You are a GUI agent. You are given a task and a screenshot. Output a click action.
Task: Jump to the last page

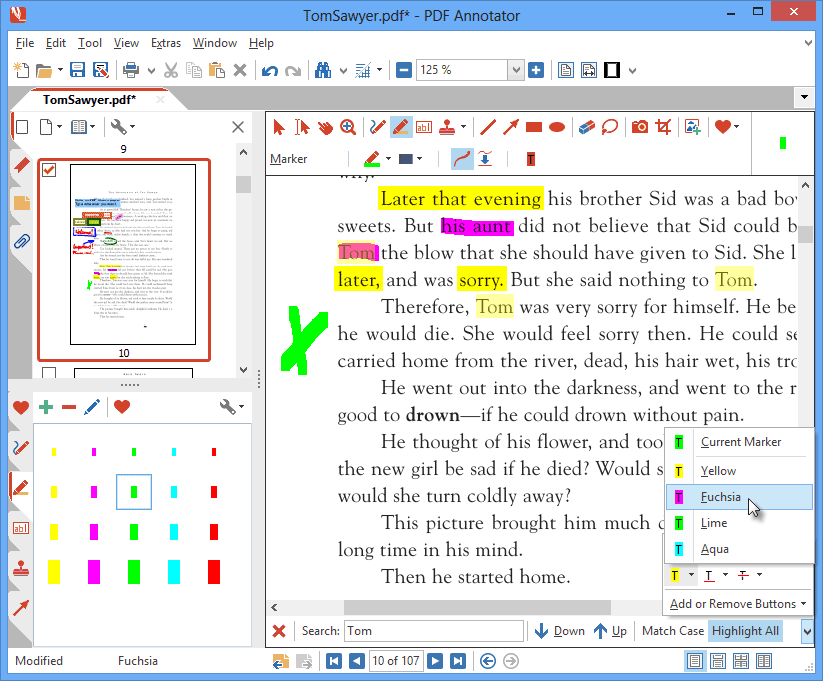point(457,660)
